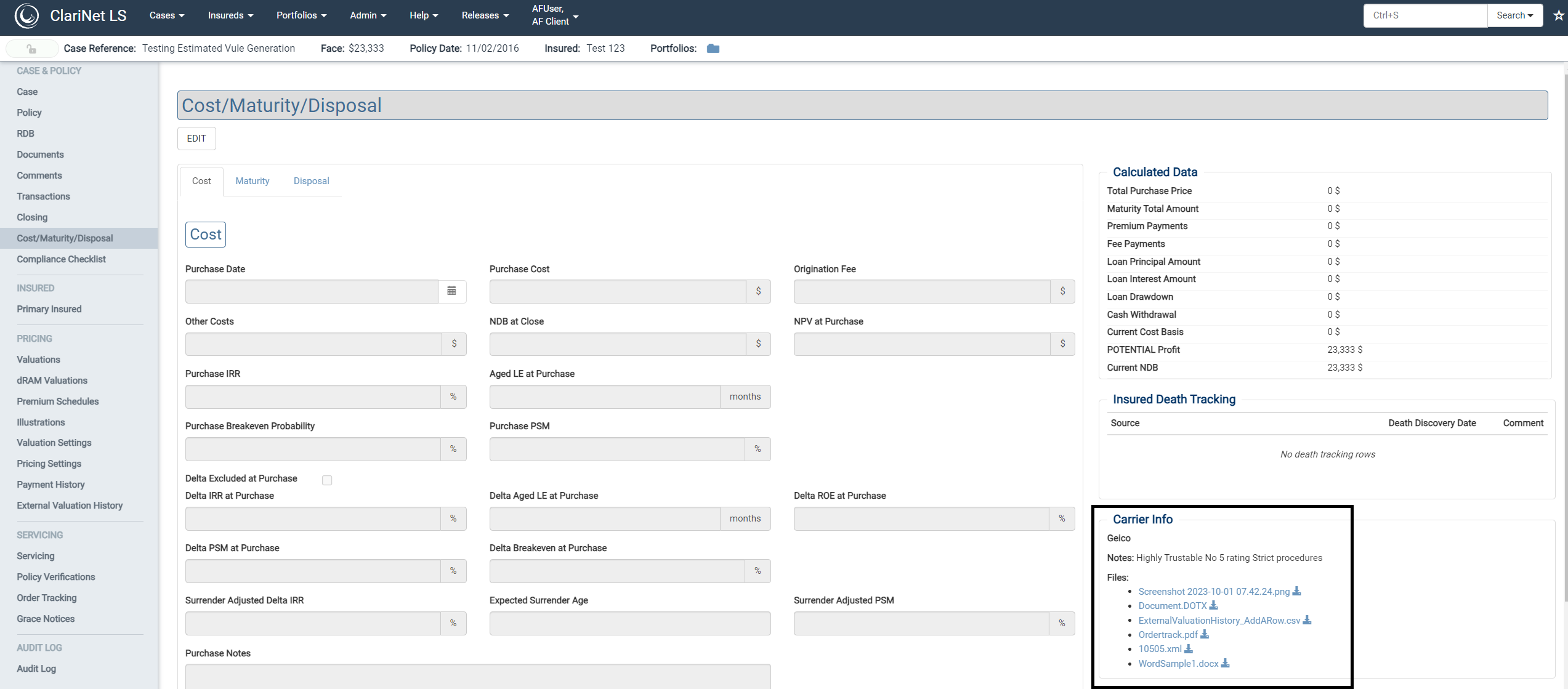Click the NDB at Close field
Screen dimensions: 1568x689
(618, 344)
